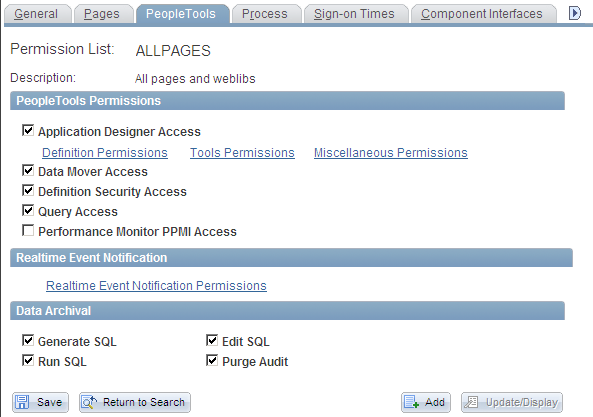Show more tabs with the arrow icon

(x=574, y=13)
